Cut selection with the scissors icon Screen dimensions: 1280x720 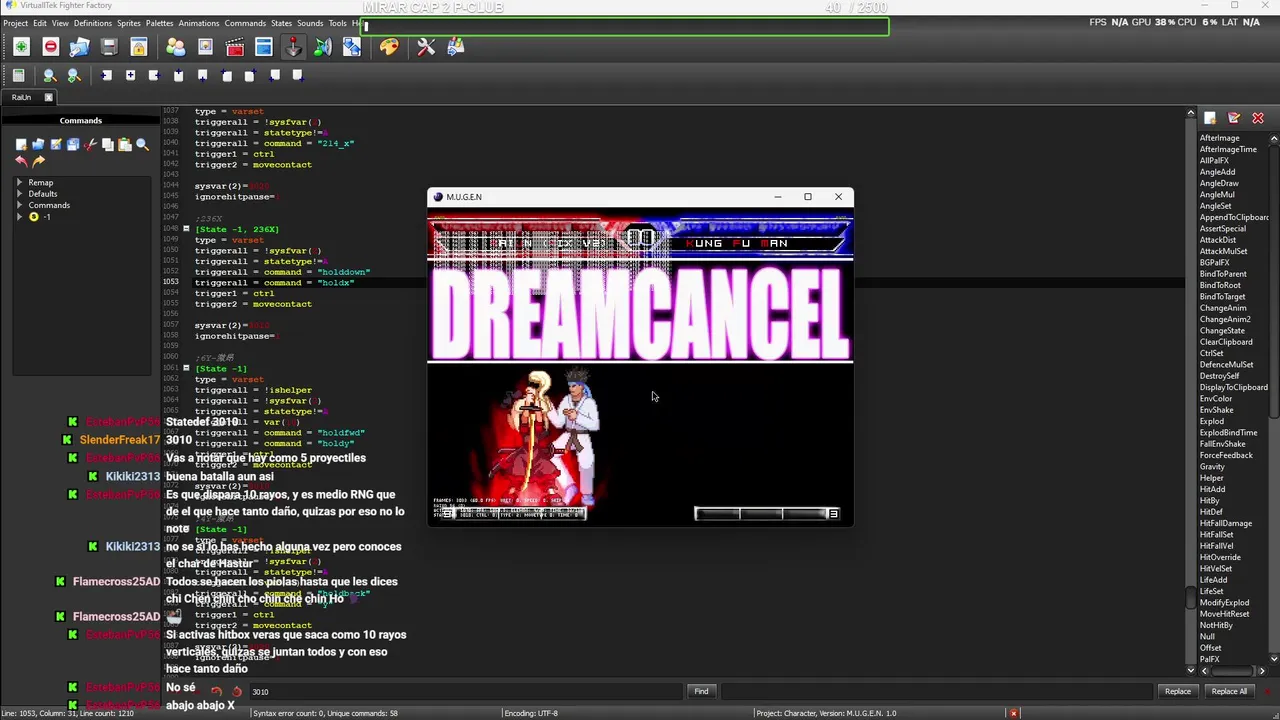tap(90, 145)
